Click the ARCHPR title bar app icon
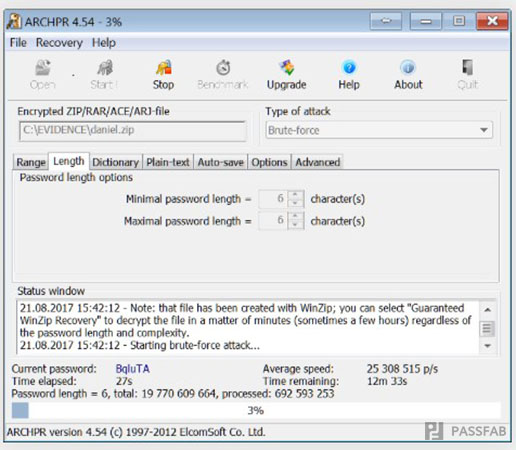This screenshot has height=450, width=516. (14, 22)
